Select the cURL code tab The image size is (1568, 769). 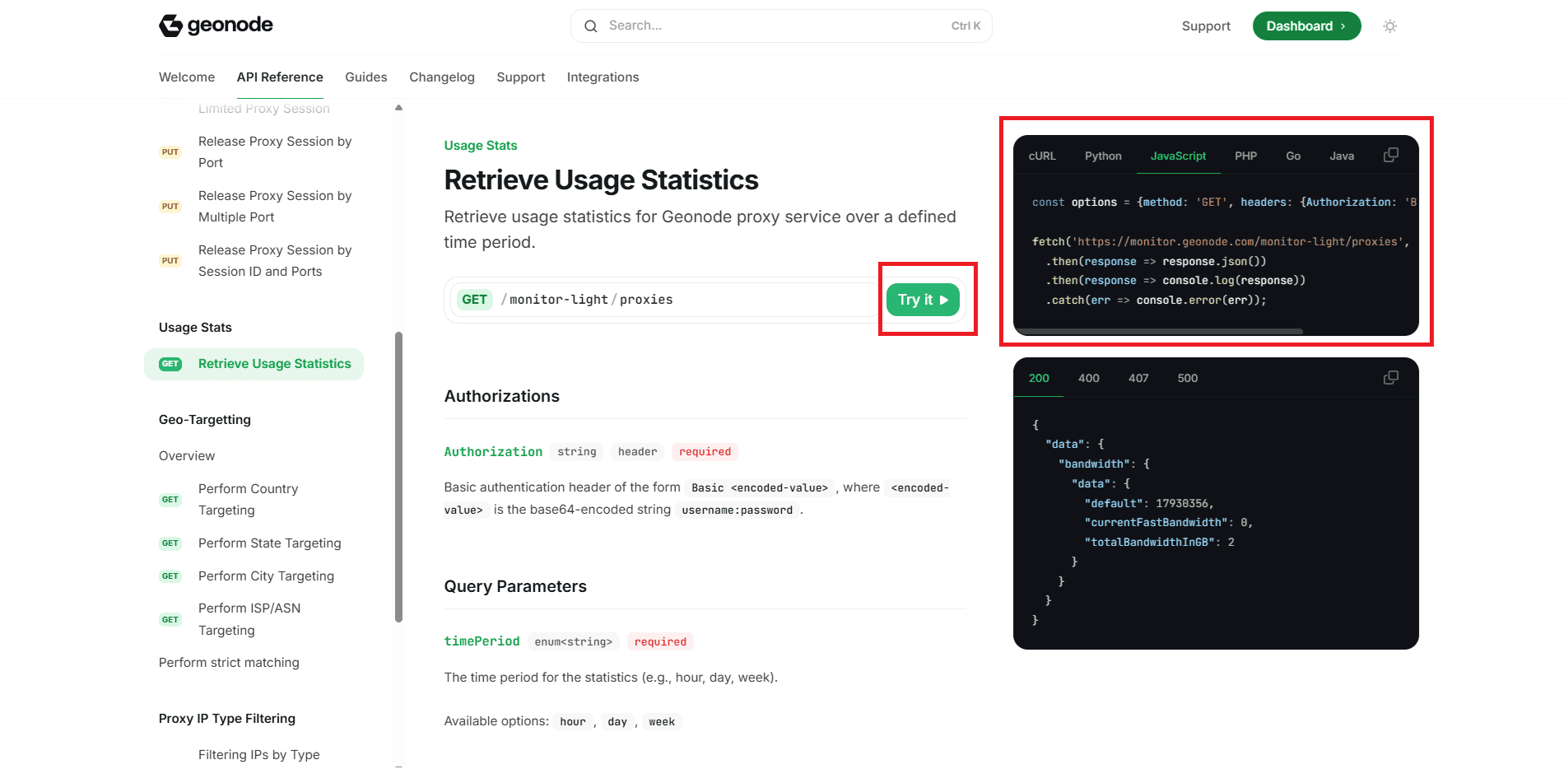pyautogui.click(x=1041, y=156)
